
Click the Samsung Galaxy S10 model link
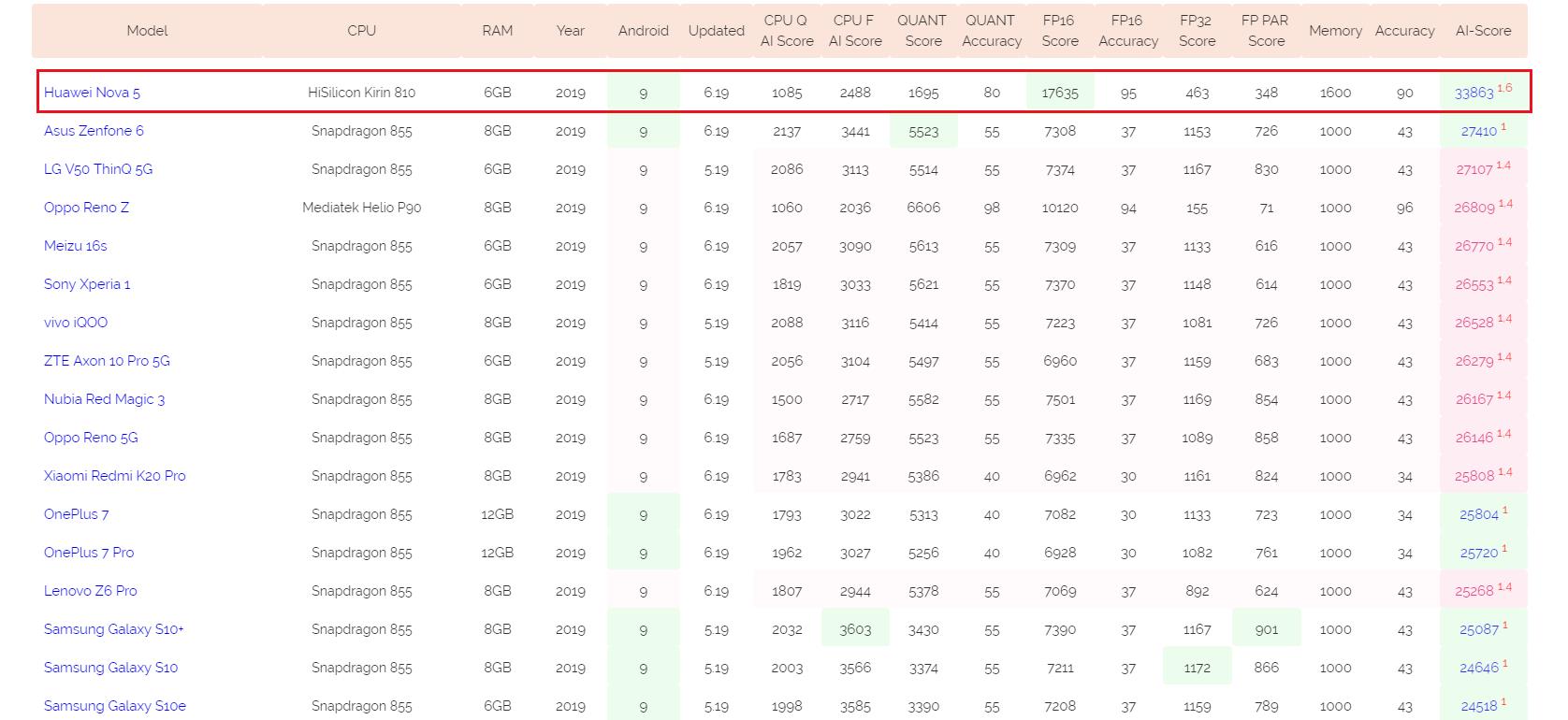[x=110, y=668]
